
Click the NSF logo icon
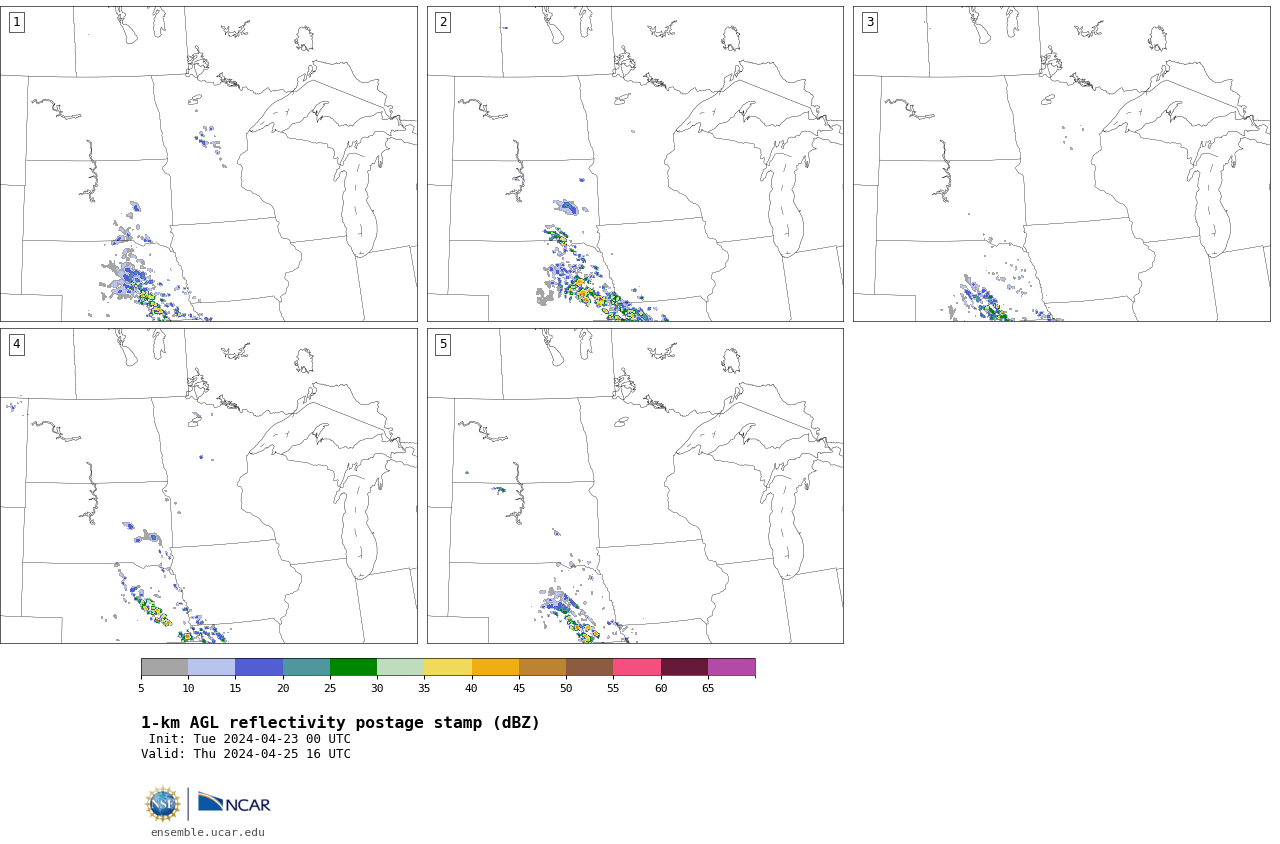pyautogui.click(x=162, y=804)
